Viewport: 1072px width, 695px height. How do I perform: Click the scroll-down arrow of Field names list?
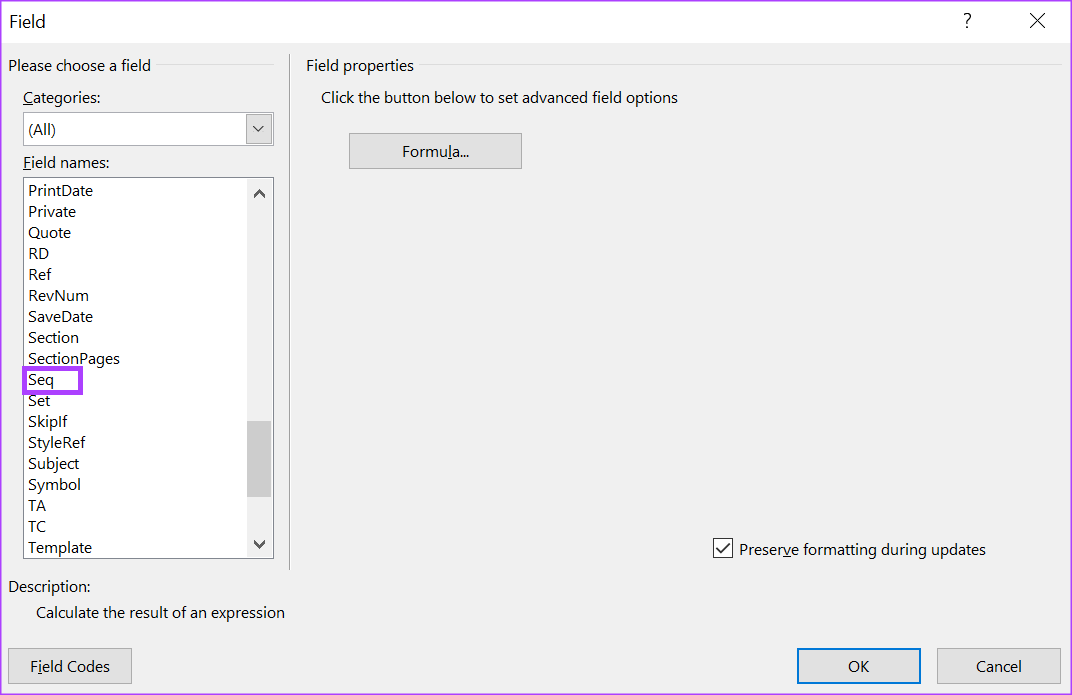click(259, 544)
